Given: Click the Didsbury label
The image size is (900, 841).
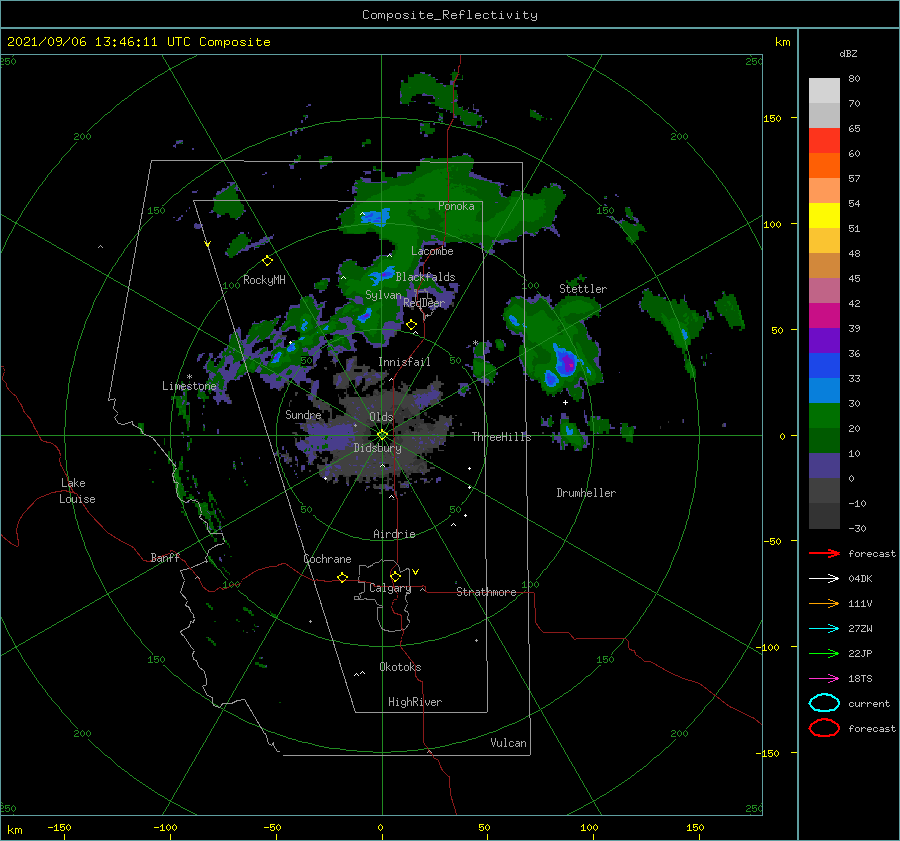Looking at the screenshot, I should (377, 448).
